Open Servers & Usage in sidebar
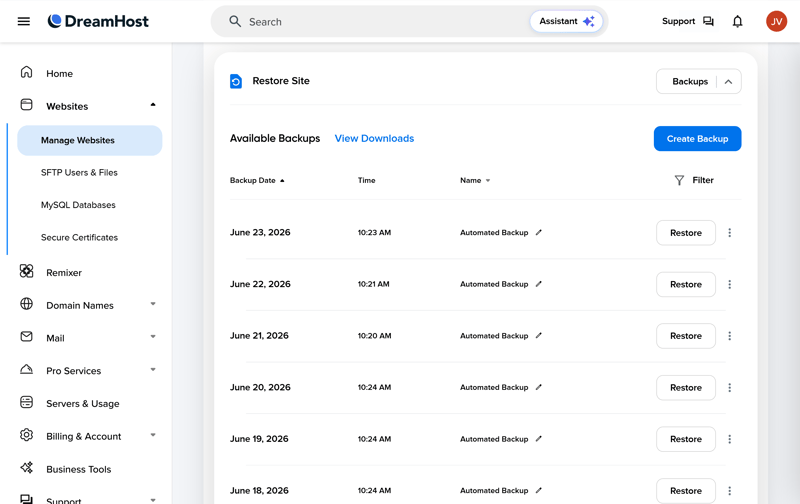The image size is (800, 504). [83, 404]
